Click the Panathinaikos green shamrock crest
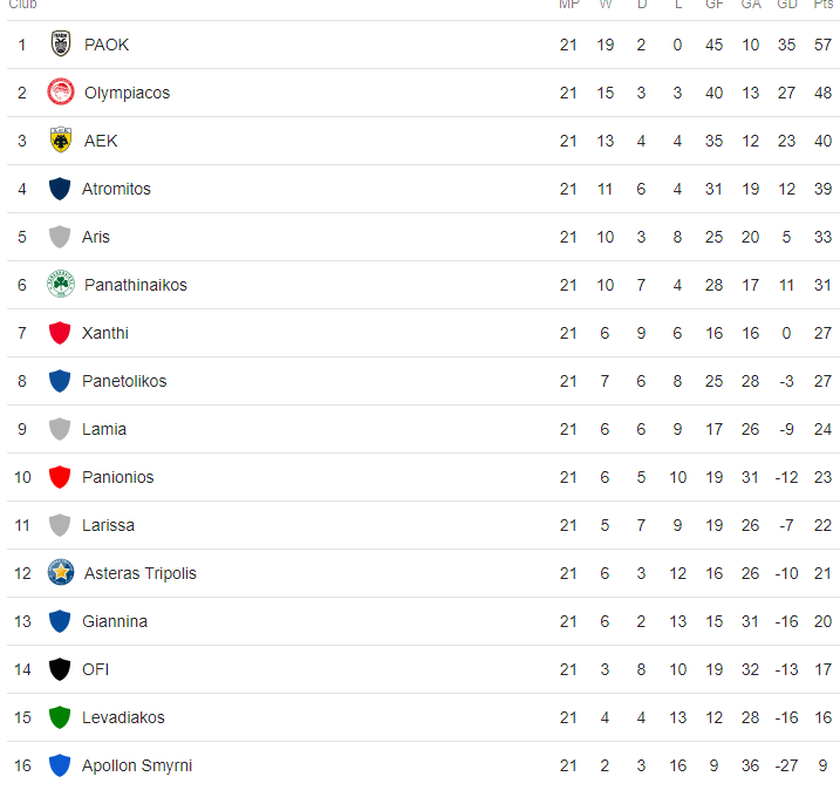Screen dimensions: 840x797 [60, 285]
